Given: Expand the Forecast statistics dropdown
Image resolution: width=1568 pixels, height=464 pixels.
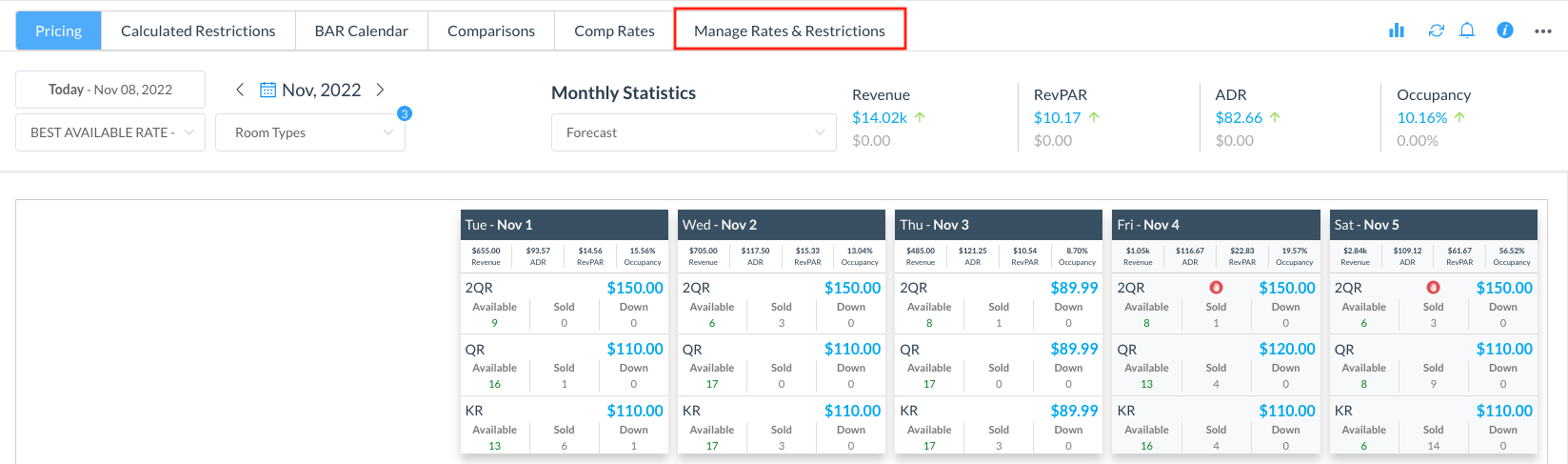Looking at the screenshot, I should pos(694,132).
